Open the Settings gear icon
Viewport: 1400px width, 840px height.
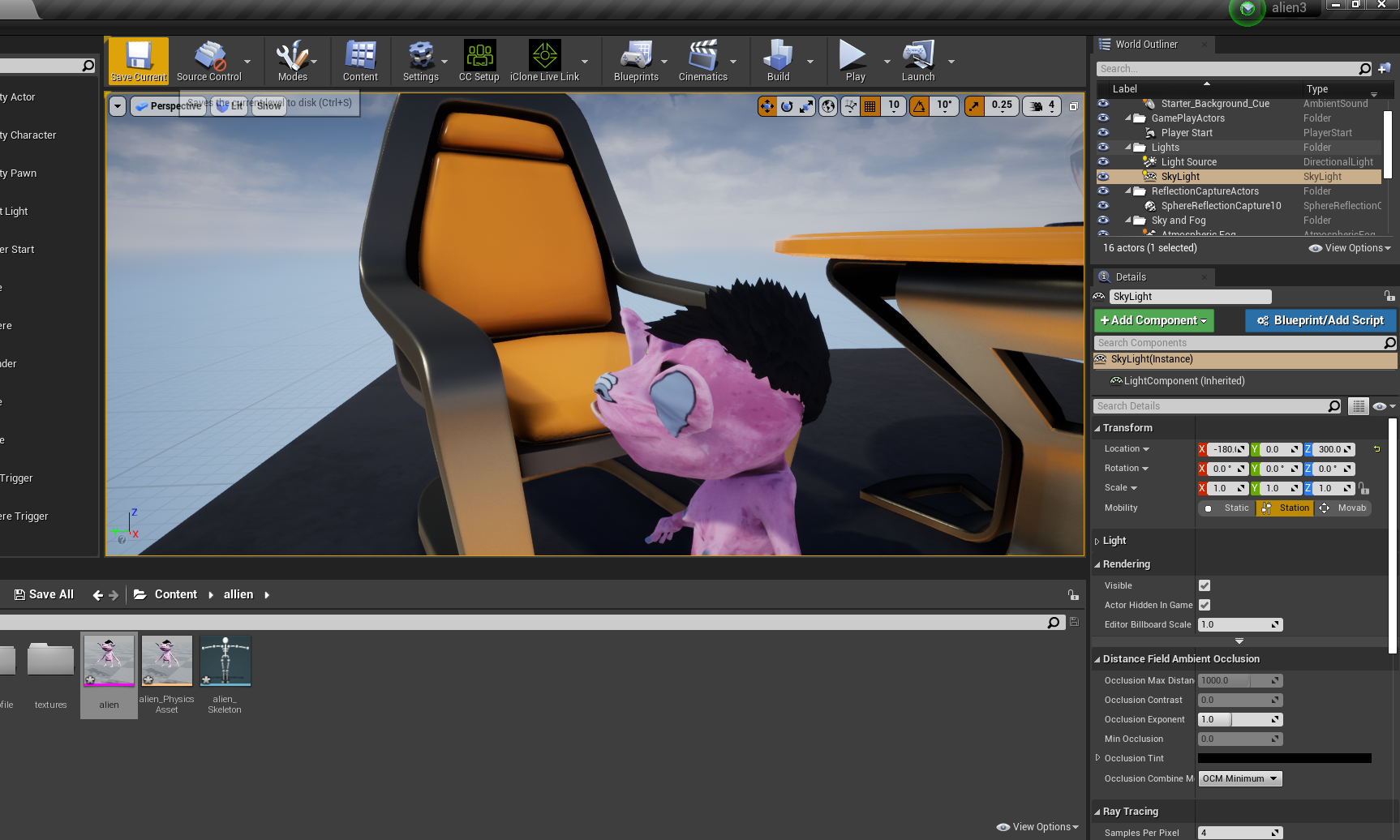point(420,60)
